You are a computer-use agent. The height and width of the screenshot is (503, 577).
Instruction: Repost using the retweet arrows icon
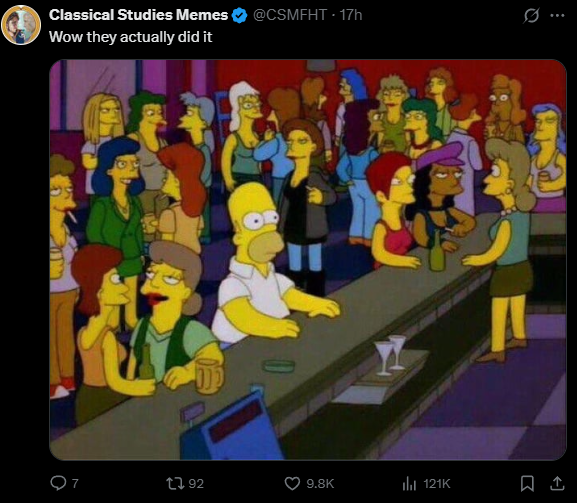pyautogui.click(x=174, y=483)
